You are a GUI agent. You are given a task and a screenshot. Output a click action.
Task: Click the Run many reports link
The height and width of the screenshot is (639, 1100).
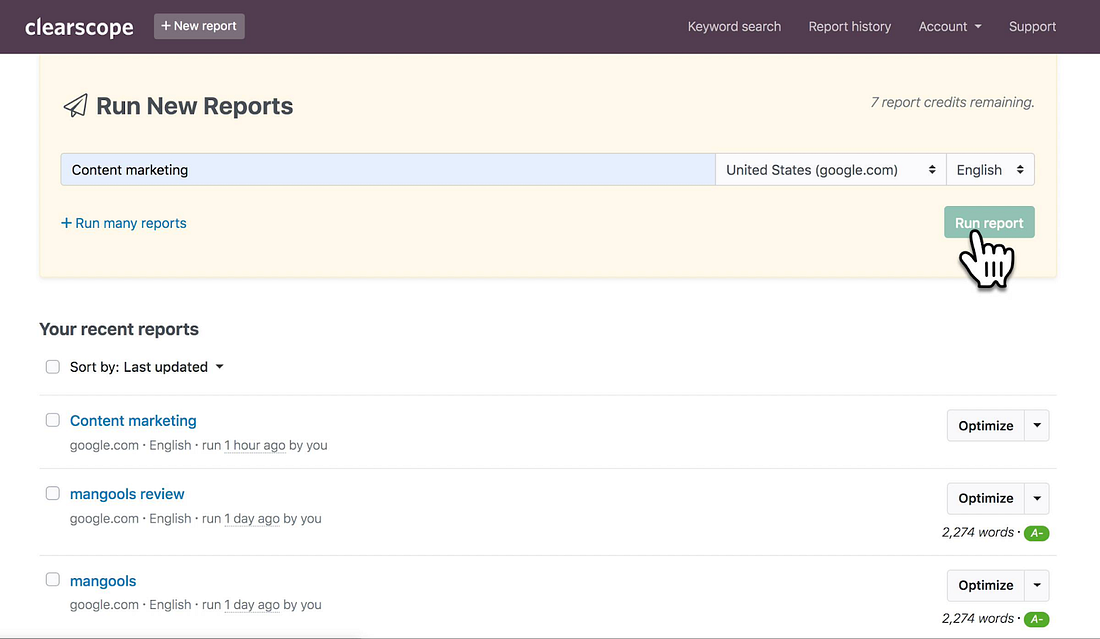click(124, 223)
